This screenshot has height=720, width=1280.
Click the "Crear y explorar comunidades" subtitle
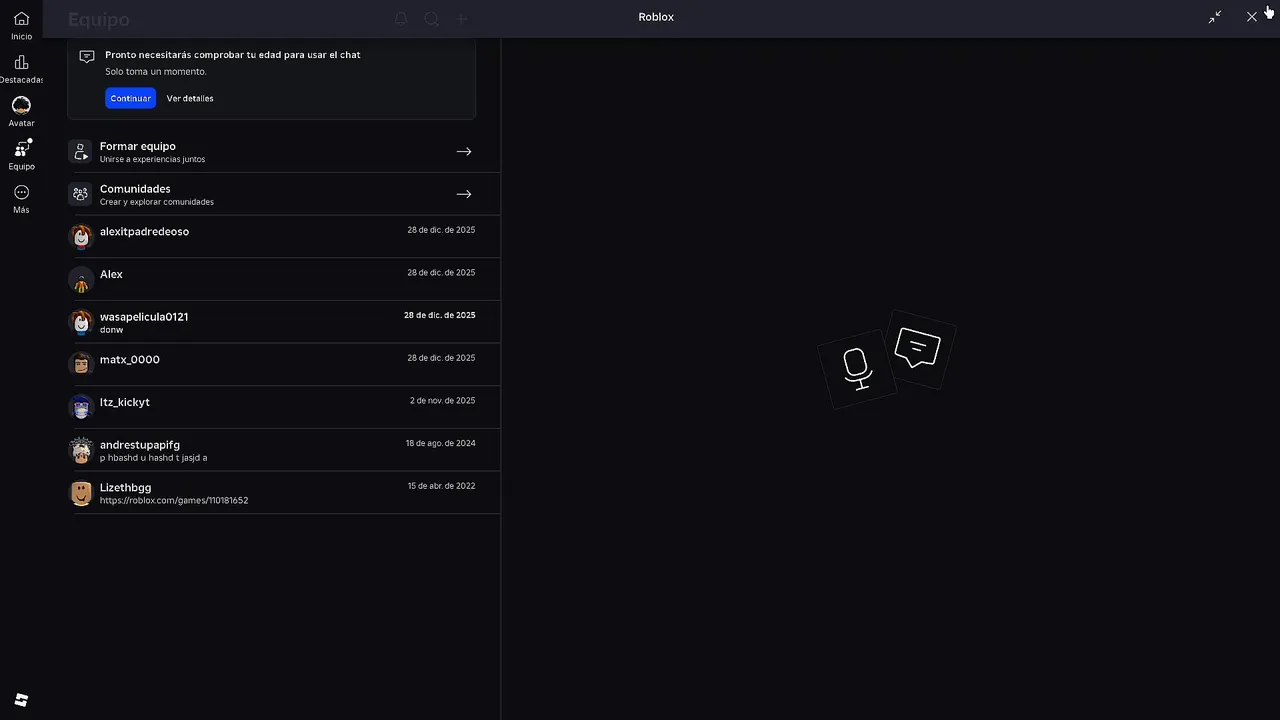[x=157, y=202]
